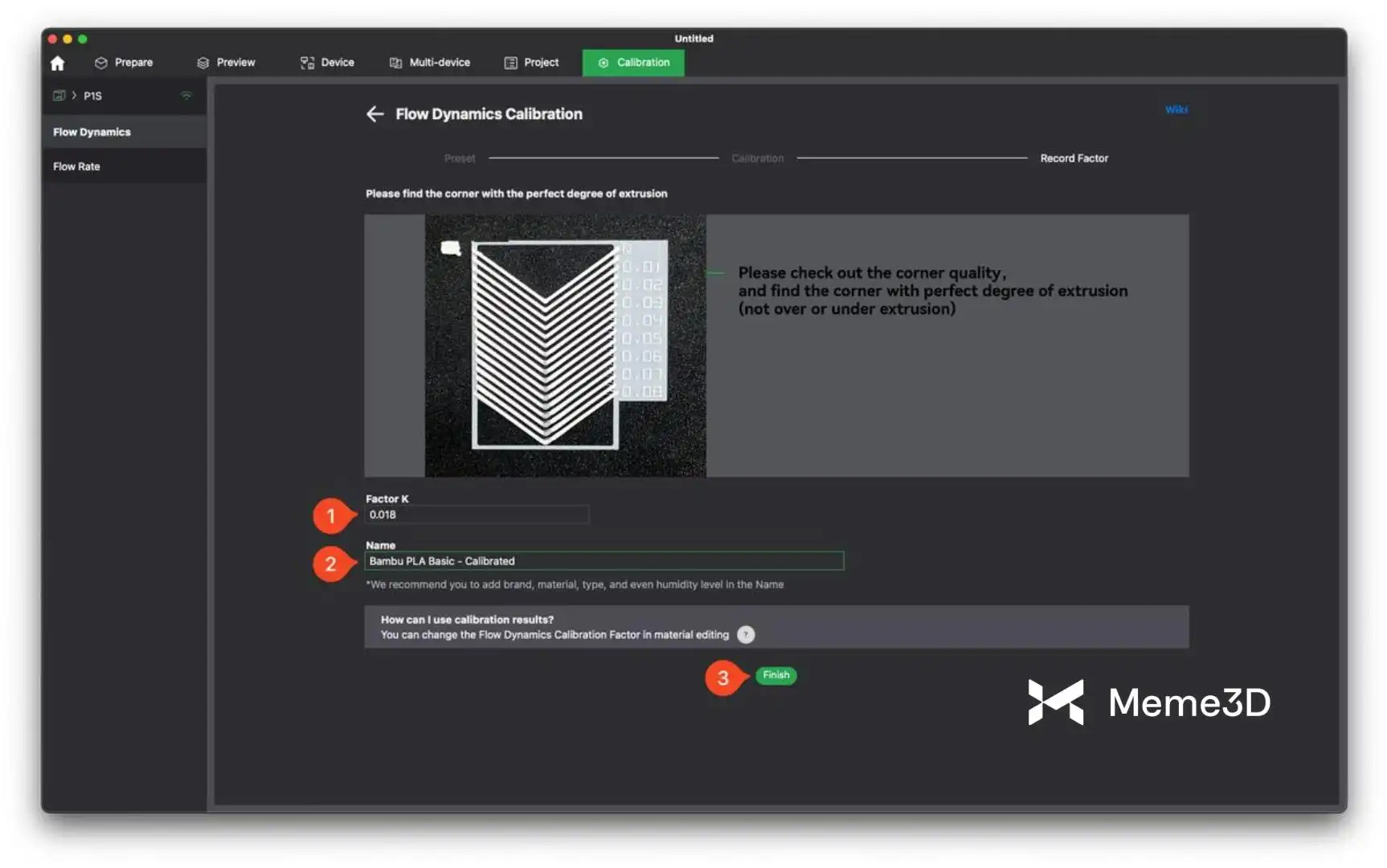This screenshot has height=868, width=1387.
Task: Click the Wi-Fi signal icon next to P1S
Action: click(186, 96)
